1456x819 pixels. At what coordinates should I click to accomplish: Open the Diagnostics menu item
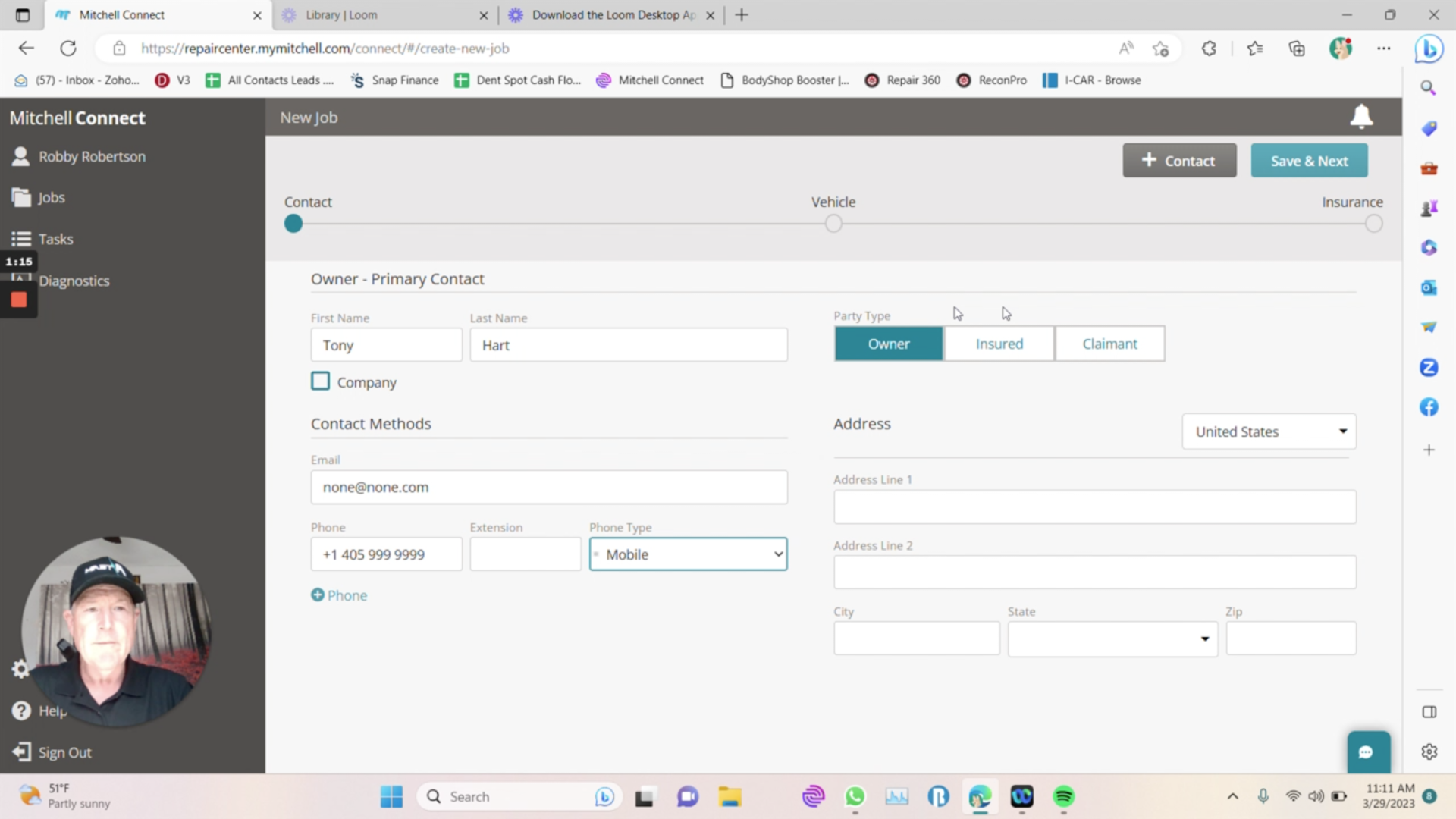(x=74, y=281)
